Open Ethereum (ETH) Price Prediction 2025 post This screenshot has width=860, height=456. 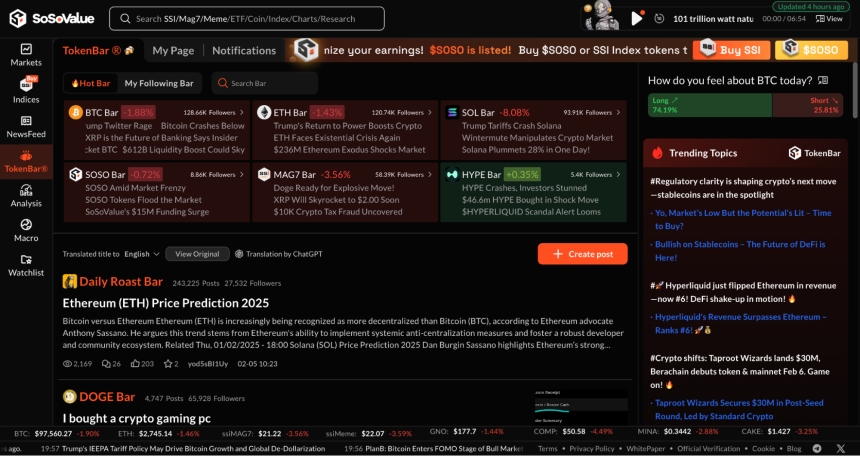pos(166,303)
